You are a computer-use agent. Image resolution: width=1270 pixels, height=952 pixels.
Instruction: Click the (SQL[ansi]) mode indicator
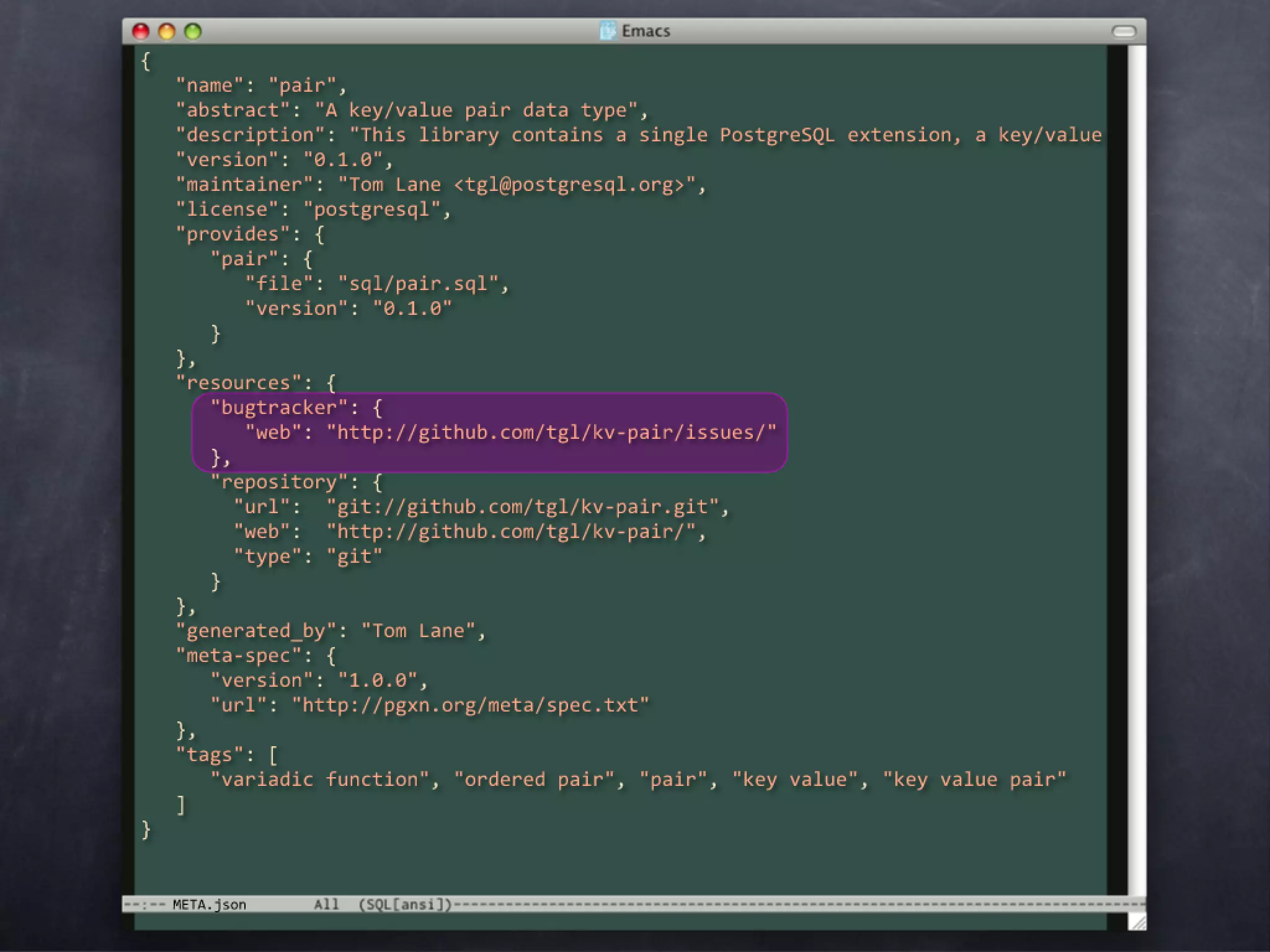(x=405, y=904)
